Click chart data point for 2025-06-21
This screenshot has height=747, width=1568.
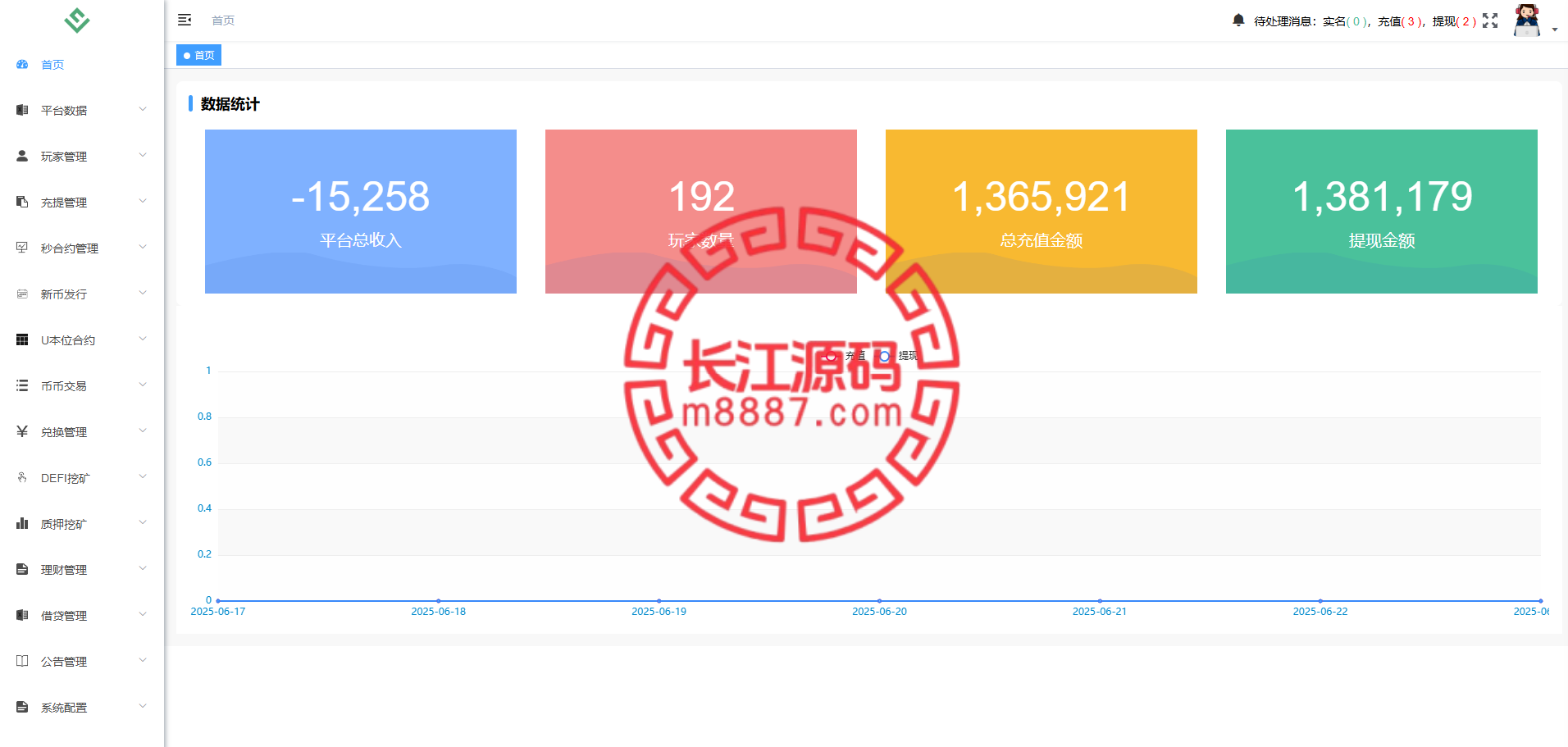pos(1100,601)
